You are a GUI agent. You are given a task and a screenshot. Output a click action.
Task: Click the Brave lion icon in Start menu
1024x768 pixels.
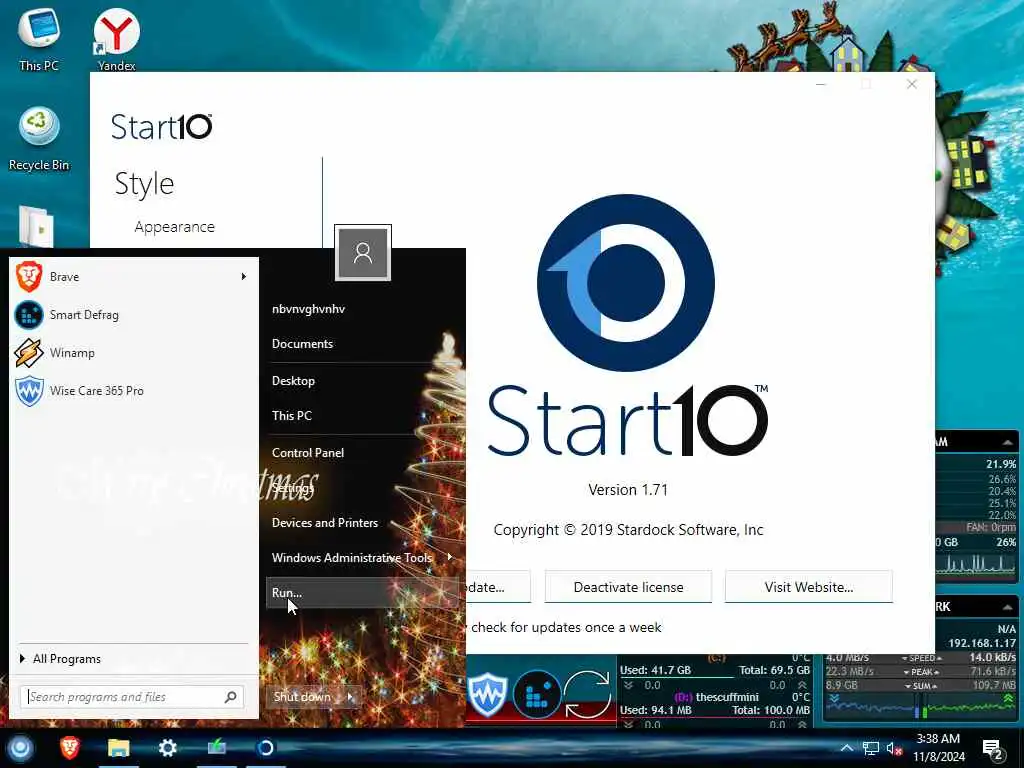click(x=29, y=276)
